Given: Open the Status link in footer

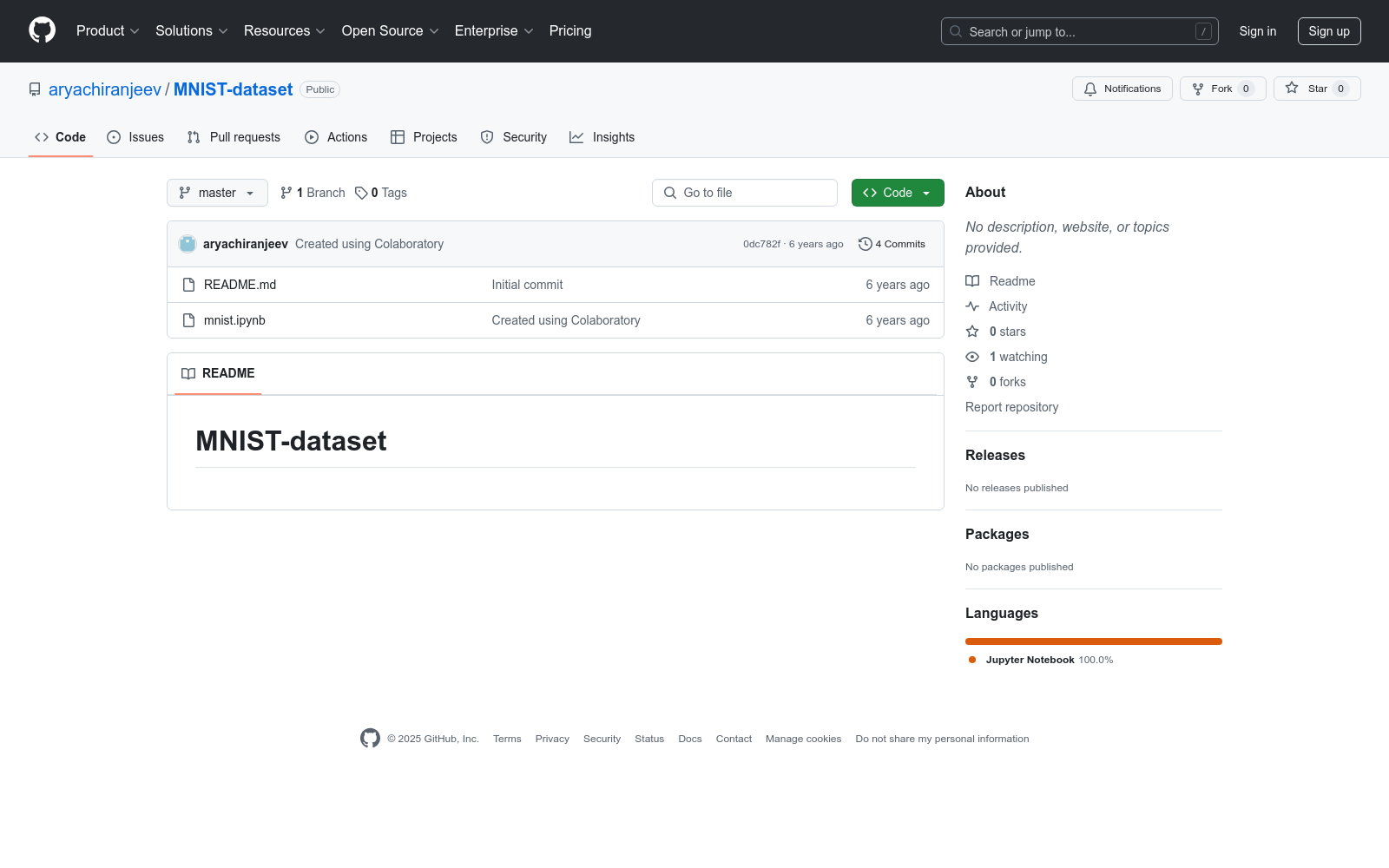Looking at the screenshot, I should pos(649,739).
